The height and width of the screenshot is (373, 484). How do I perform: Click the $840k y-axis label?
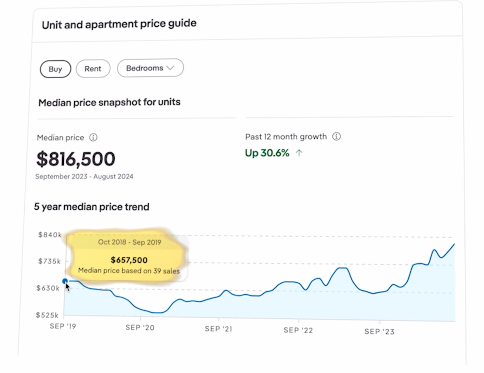(x=50, y=235)
